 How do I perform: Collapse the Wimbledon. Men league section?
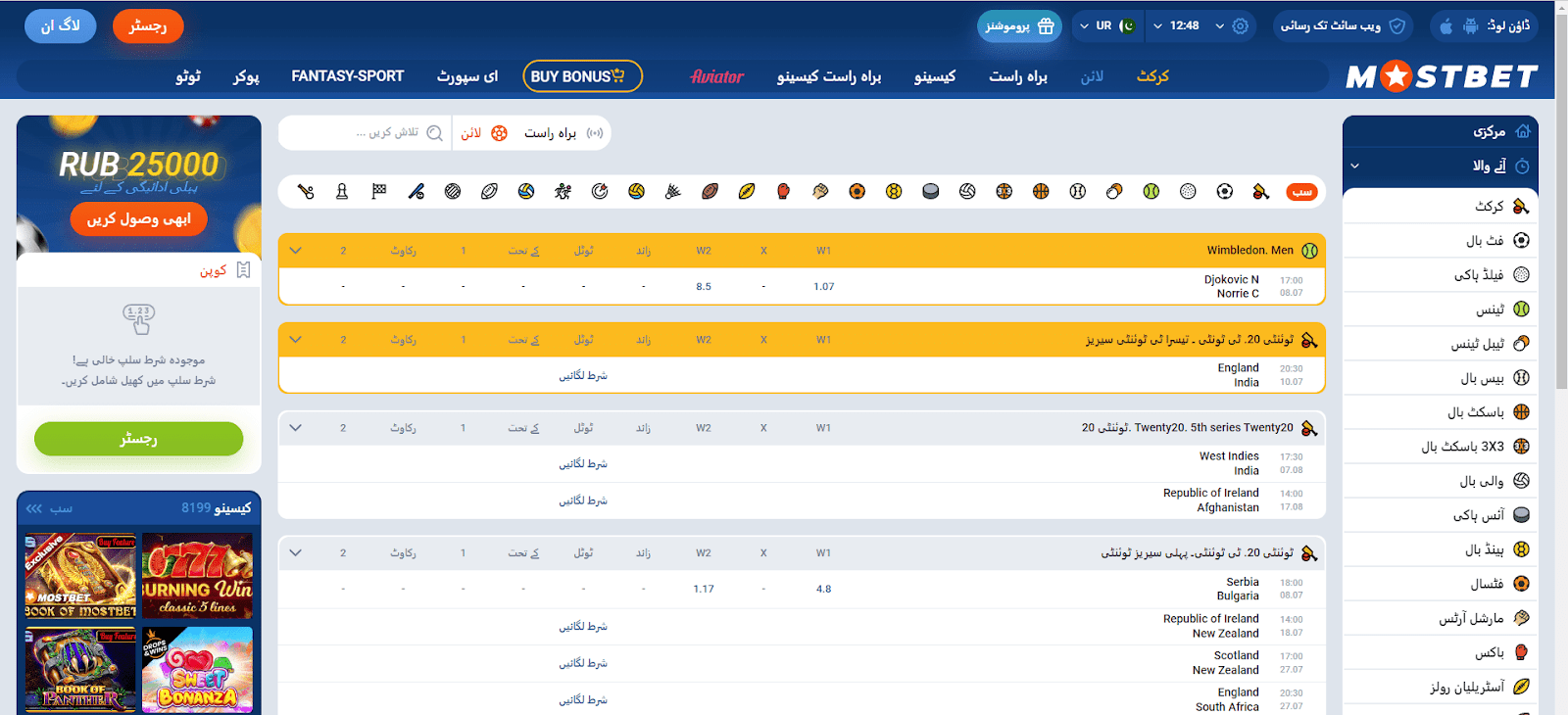pyautogui.click(x=295, y=251)
